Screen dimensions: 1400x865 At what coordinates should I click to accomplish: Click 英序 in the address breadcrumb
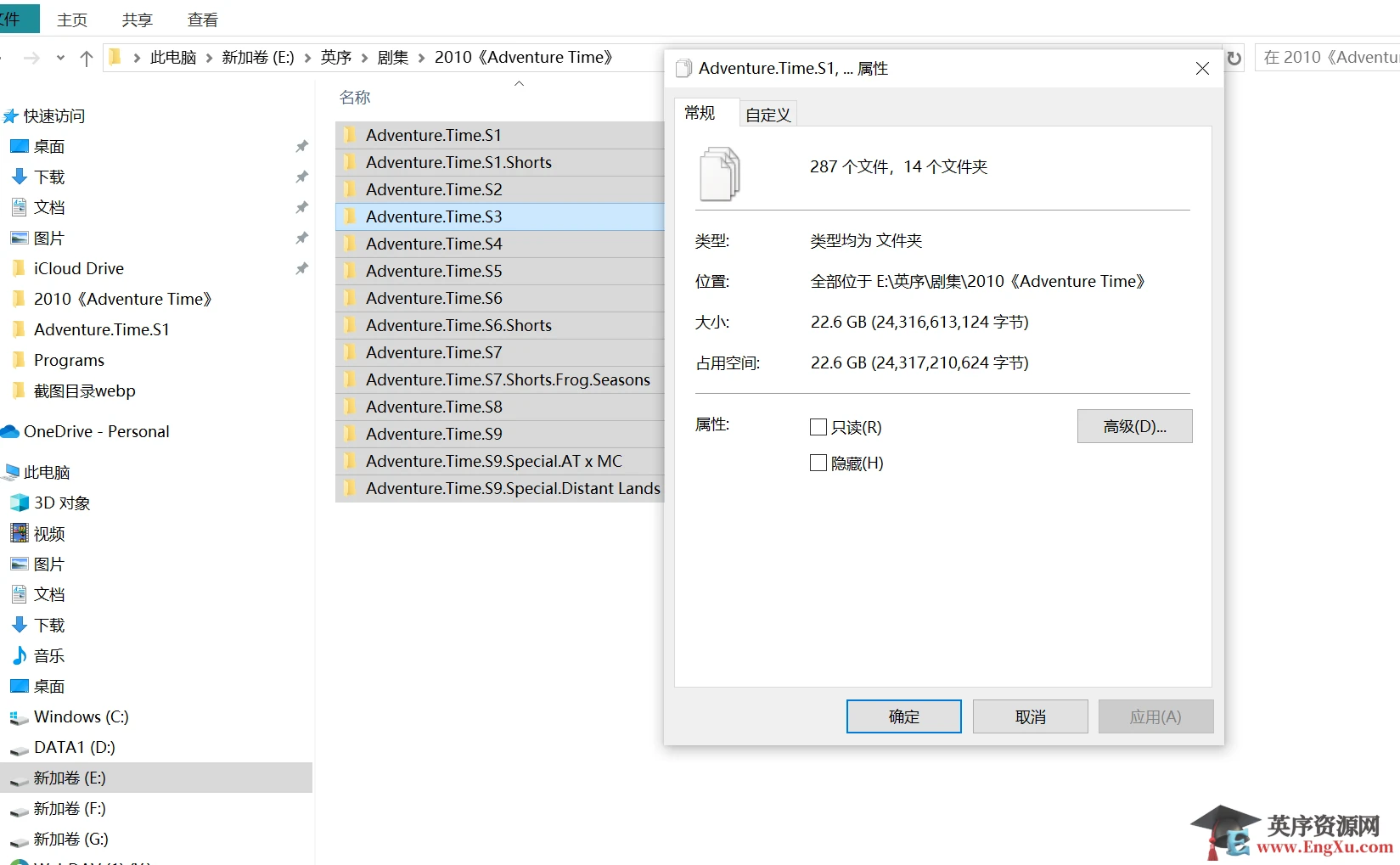[x=336, y=58]
